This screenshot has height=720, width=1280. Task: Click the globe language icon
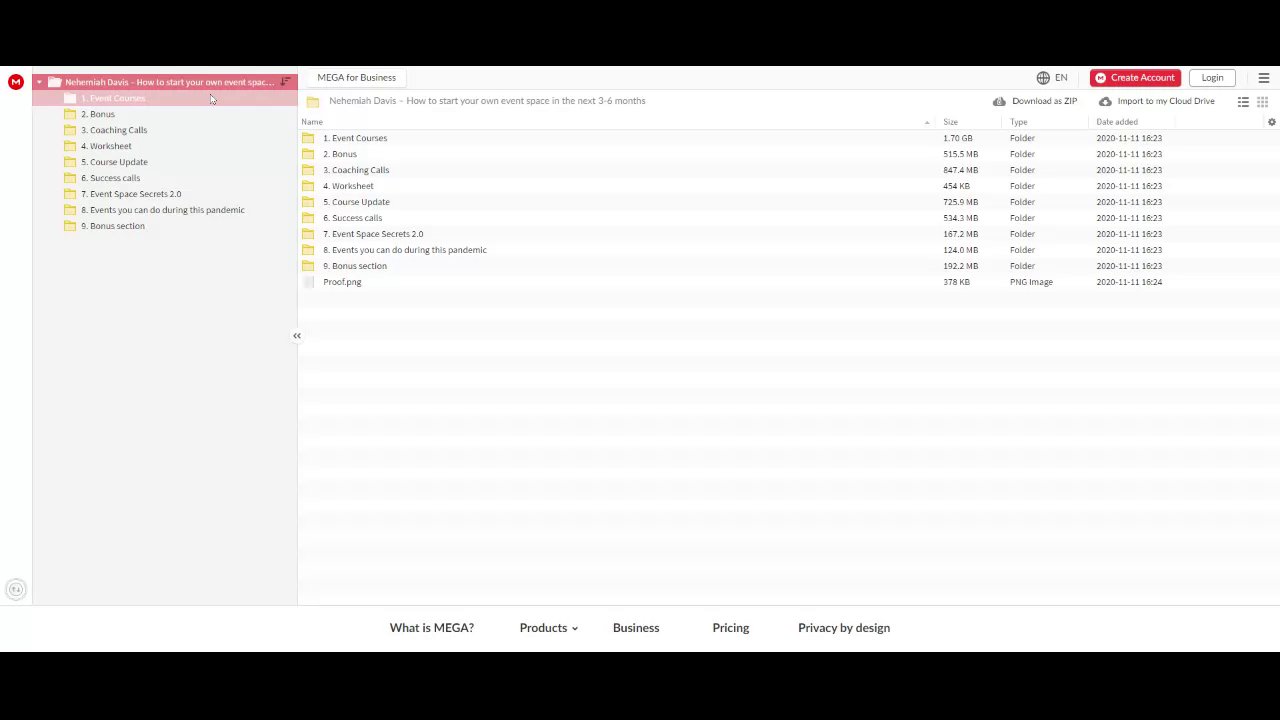1043,78
